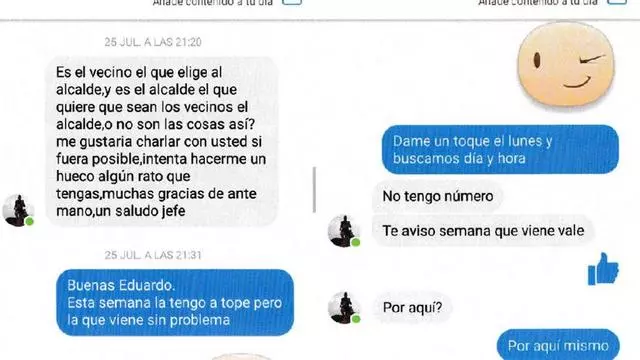Open avatar beside 'Por aquí?' message
The height and width of the screenshot is (360, 640).
(344, 308)
